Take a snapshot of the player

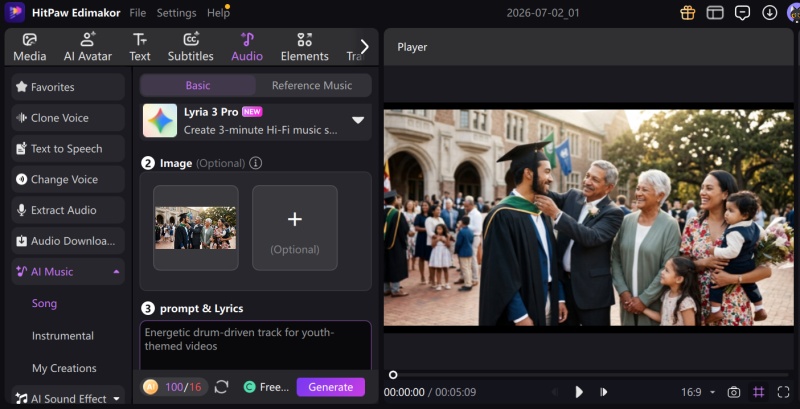point(734,392)
